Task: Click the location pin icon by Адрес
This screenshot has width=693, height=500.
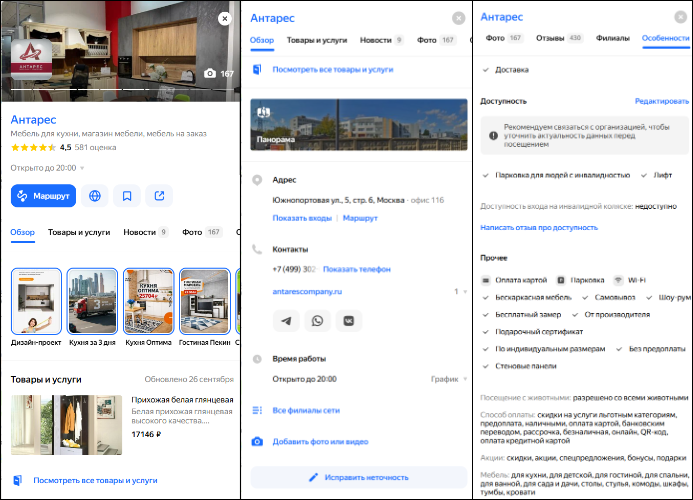Action: coord(257,180)
